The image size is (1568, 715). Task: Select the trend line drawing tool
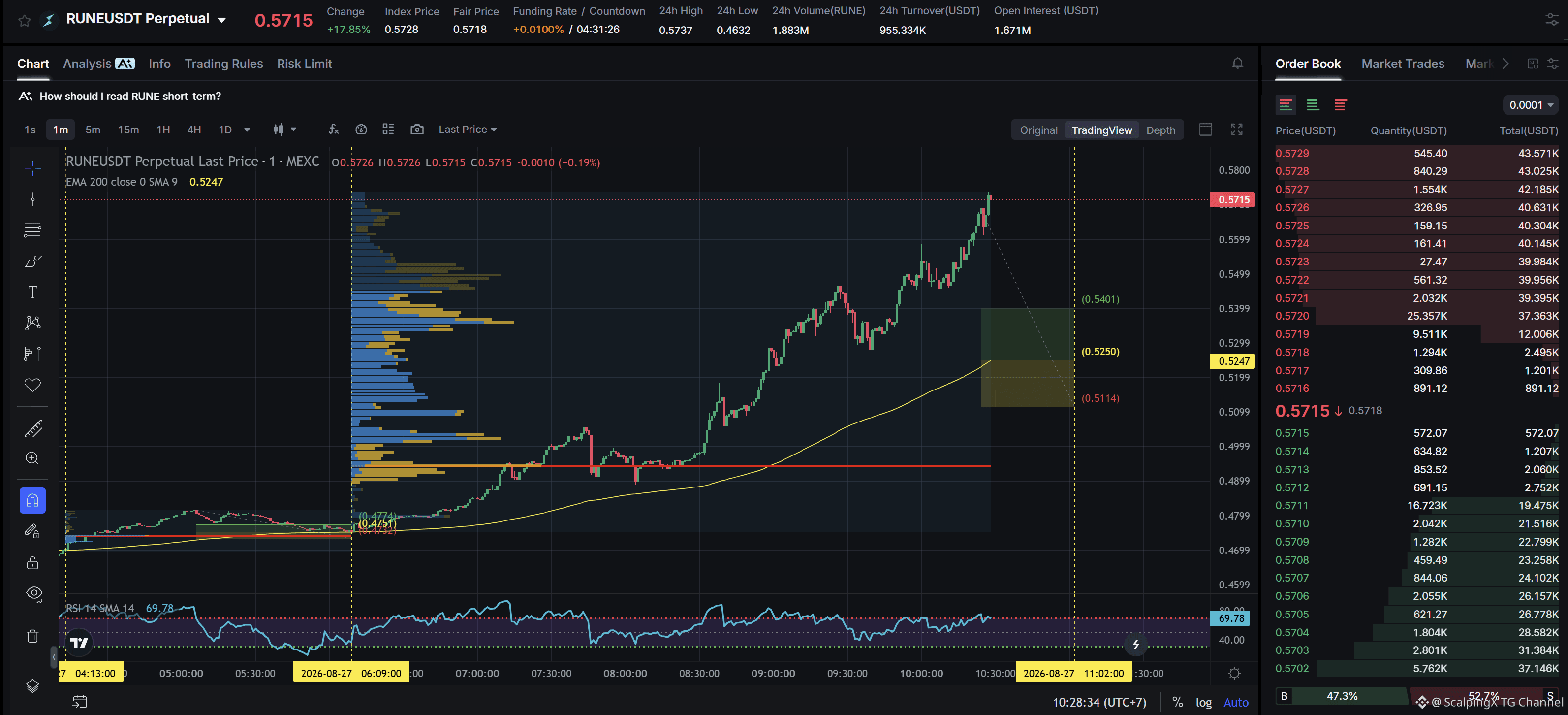tap(33, 199)
